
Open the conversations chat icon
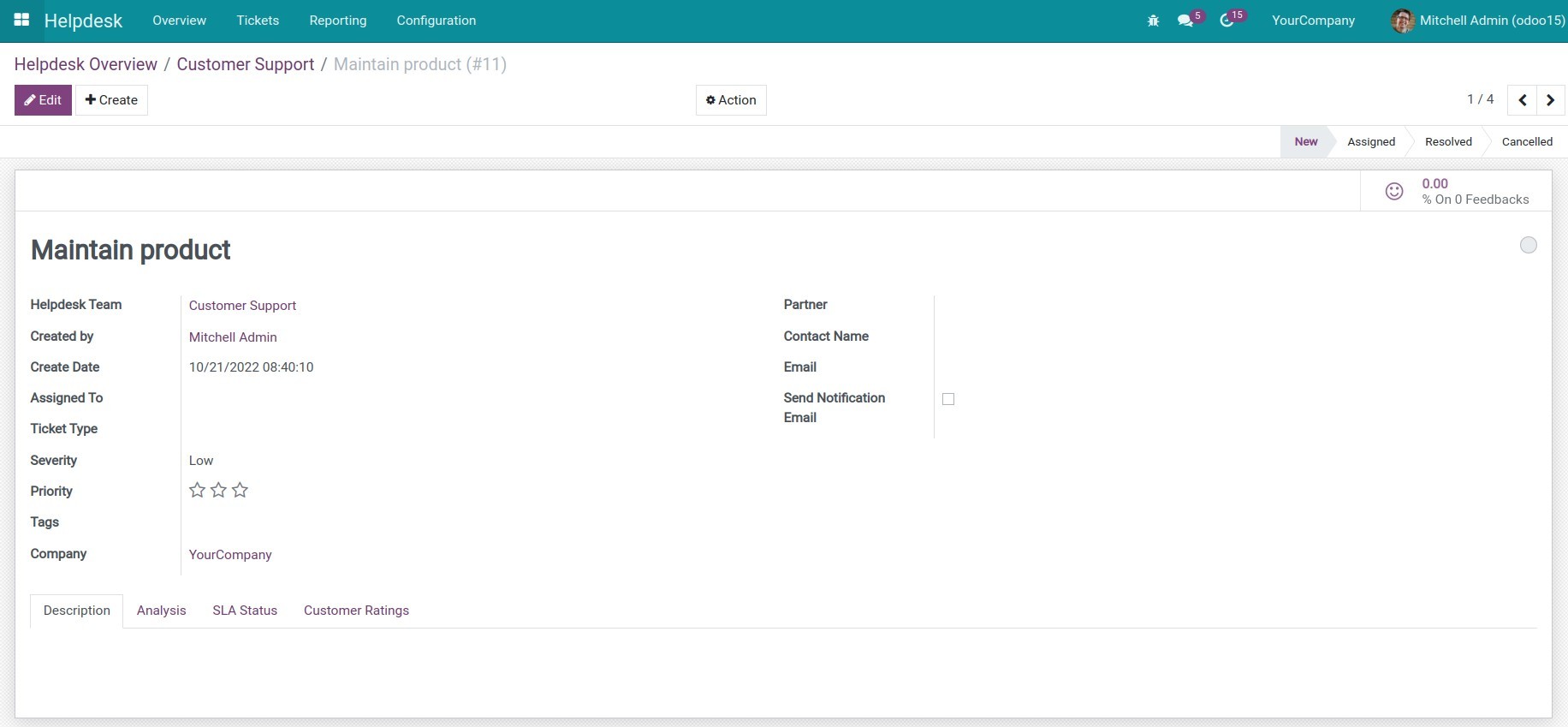[x=1185, y=21]
